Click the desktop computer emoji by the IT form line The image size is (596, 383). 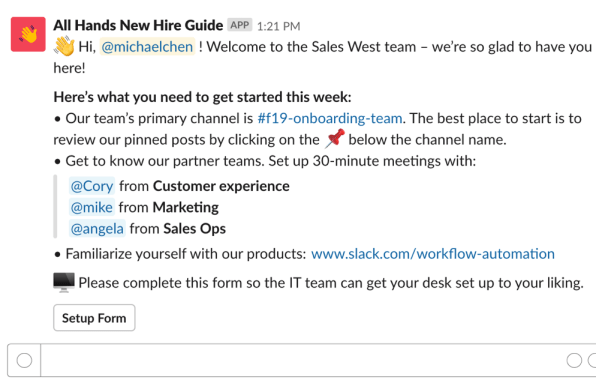(x=64, y=282)
